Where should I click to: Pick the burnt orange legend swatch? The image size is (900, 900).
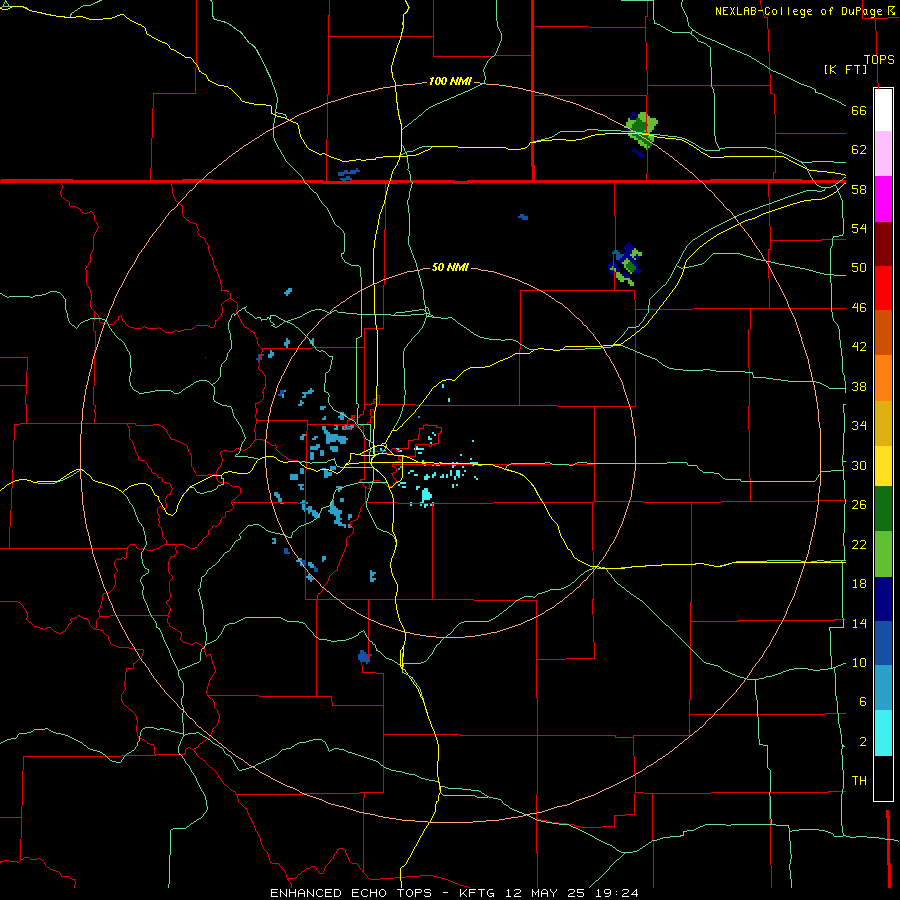883,332
